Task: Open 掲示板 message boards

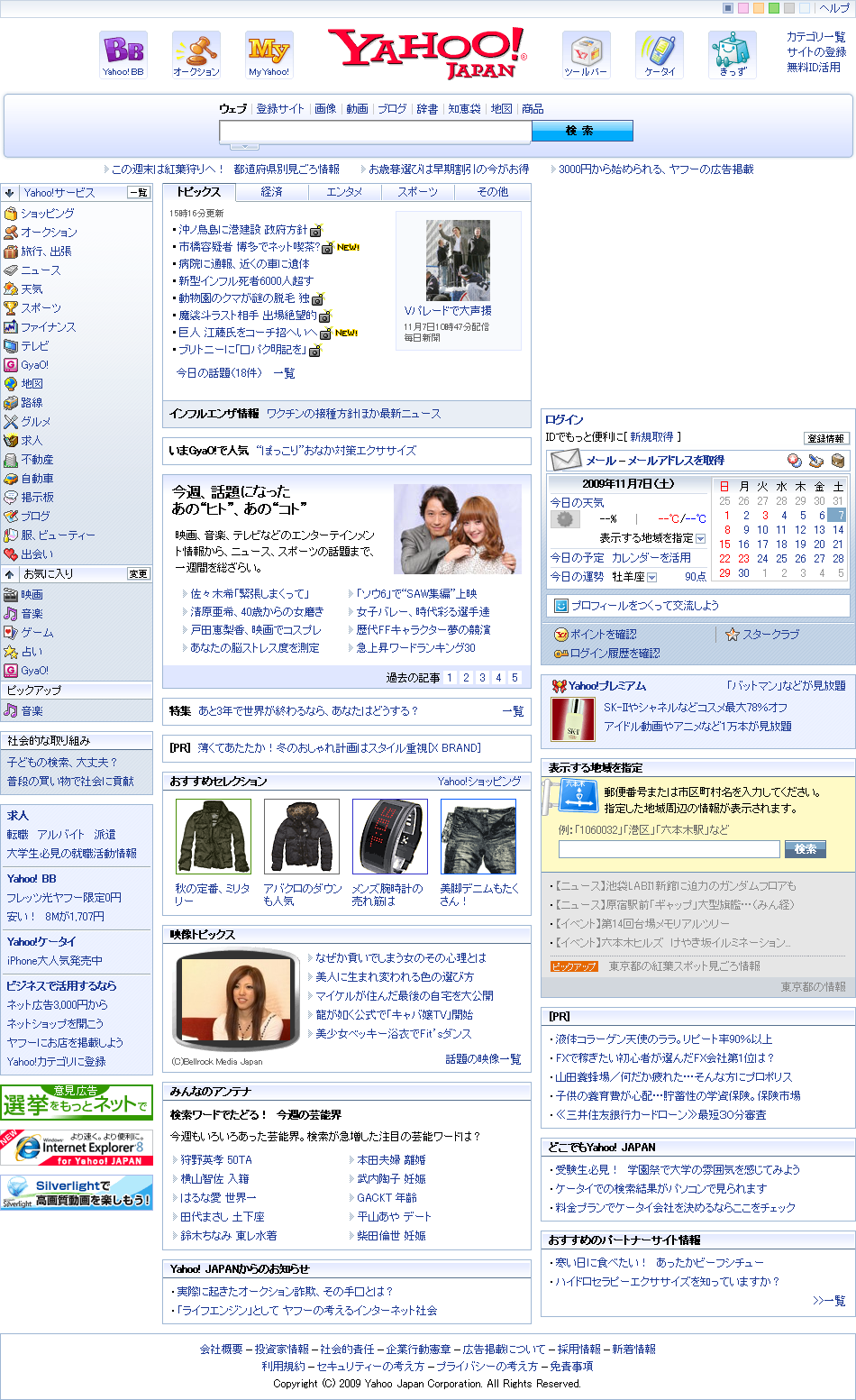Action: [37, 498]
